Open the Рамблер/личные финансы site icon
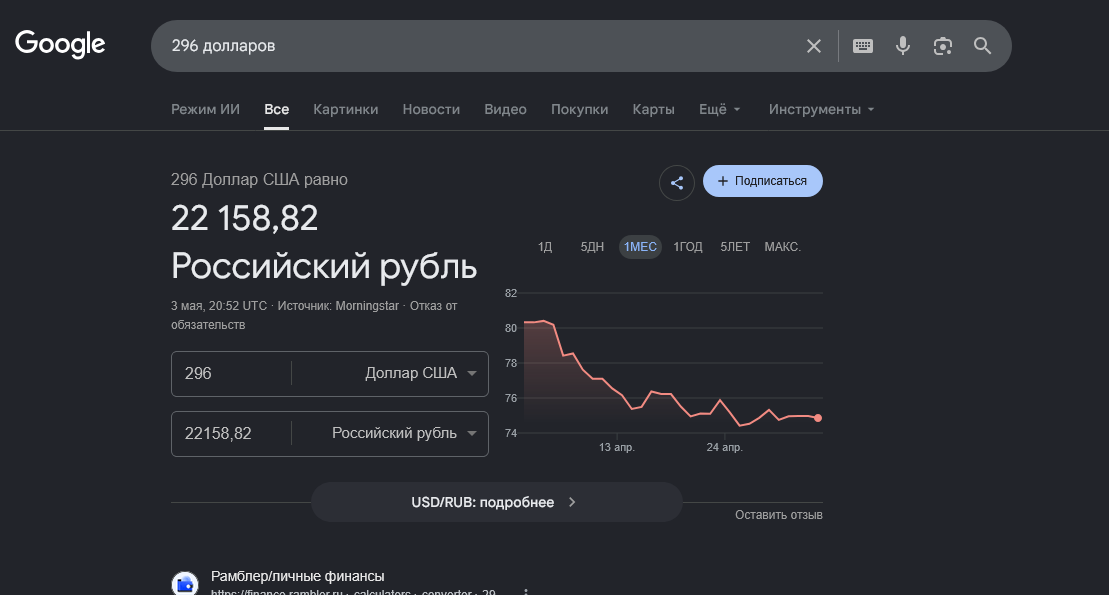This screenshot has width=1109, height=595. [x=185, y=584]
